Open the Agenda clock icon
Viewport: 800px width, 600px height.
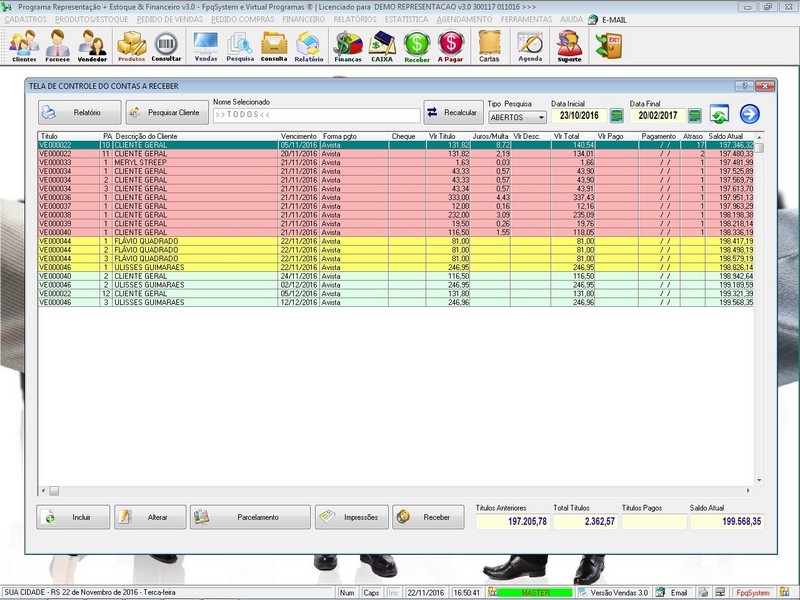[x=530, y=46]
